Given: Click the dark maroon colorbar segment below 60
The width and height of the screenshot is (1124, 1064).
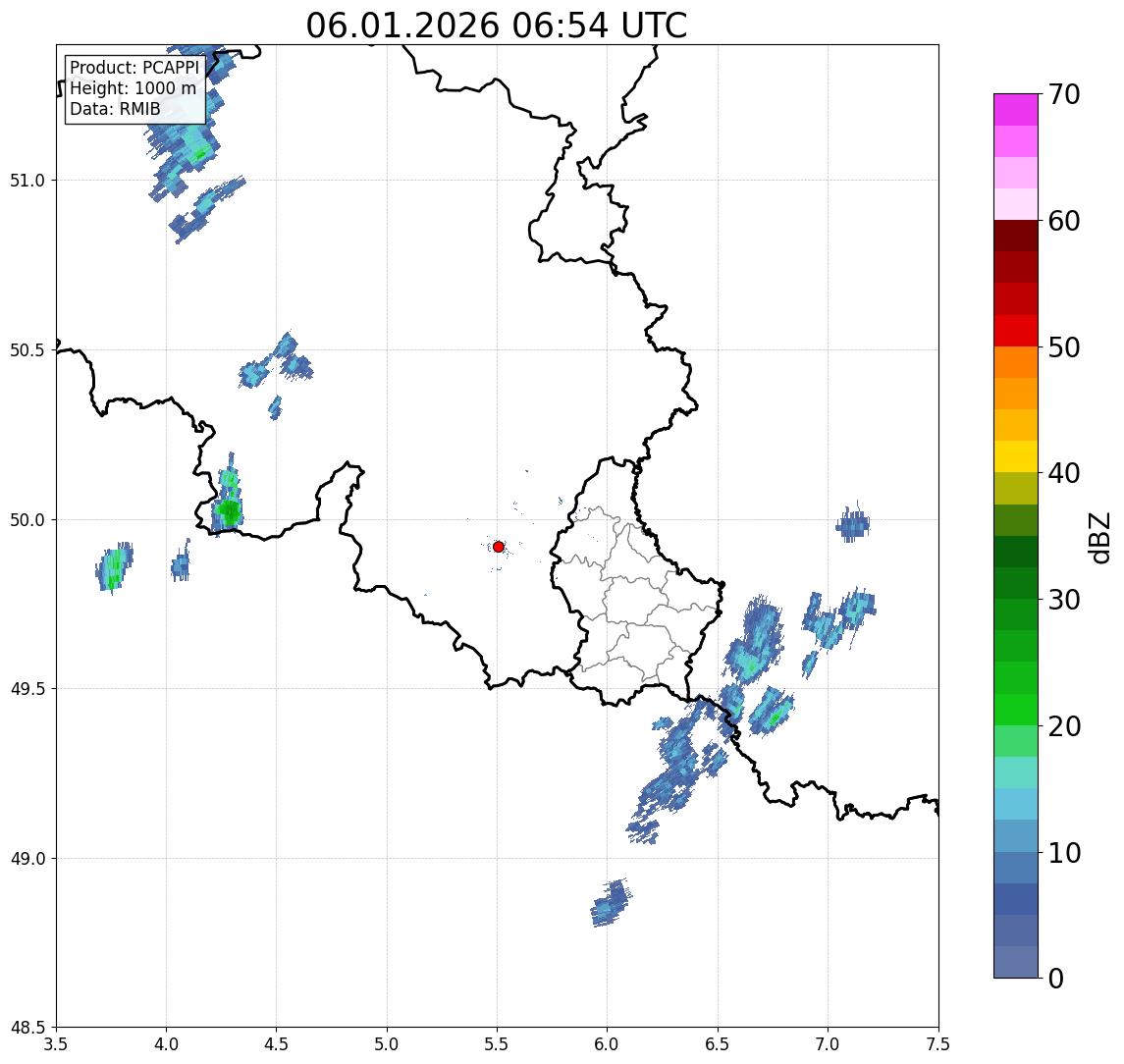Looking at the screenshot, I should [x=1016, y=236].
